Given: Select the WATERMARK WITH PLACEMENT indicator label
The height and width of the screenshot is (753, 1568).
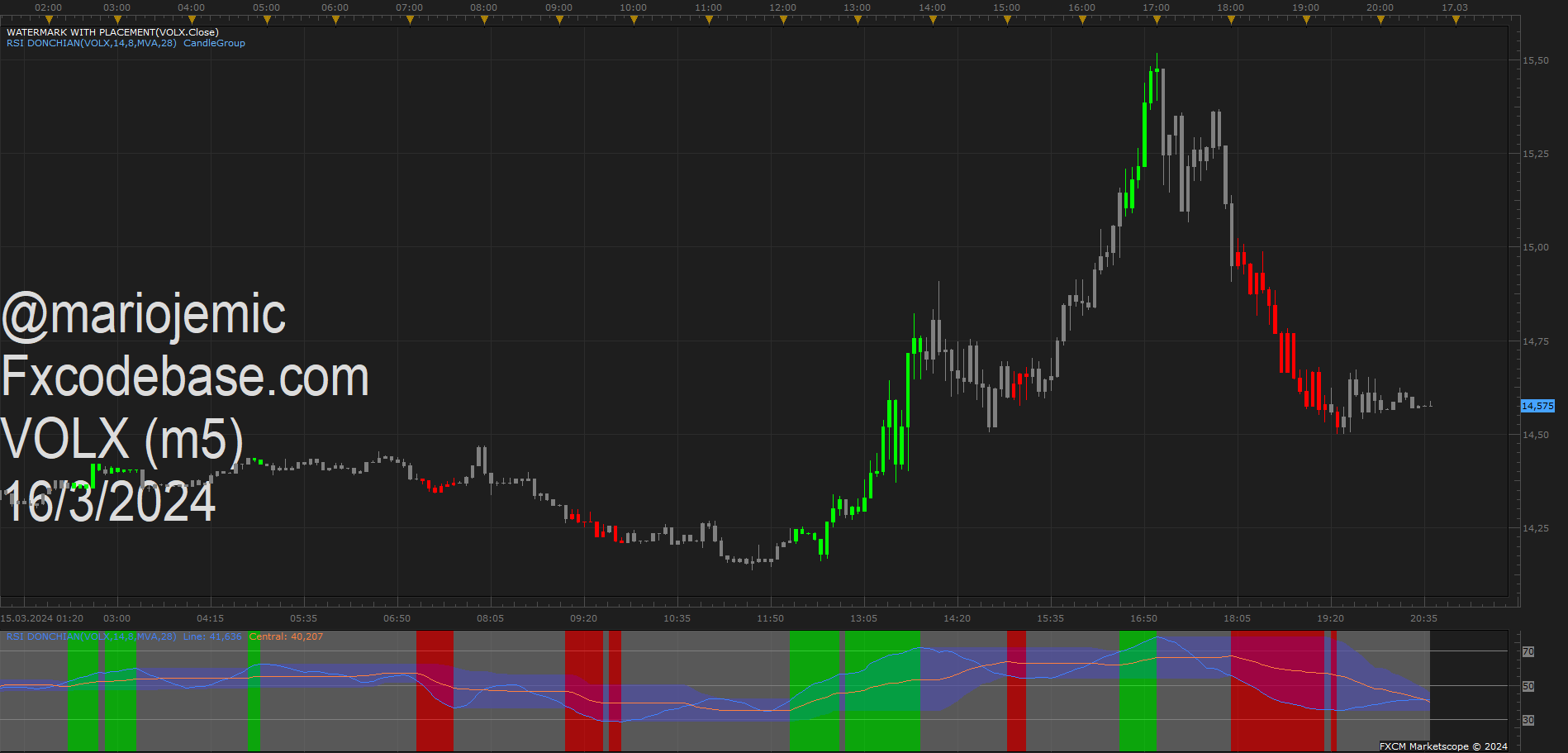Looking at the screenshot, I should pos(112,32).
